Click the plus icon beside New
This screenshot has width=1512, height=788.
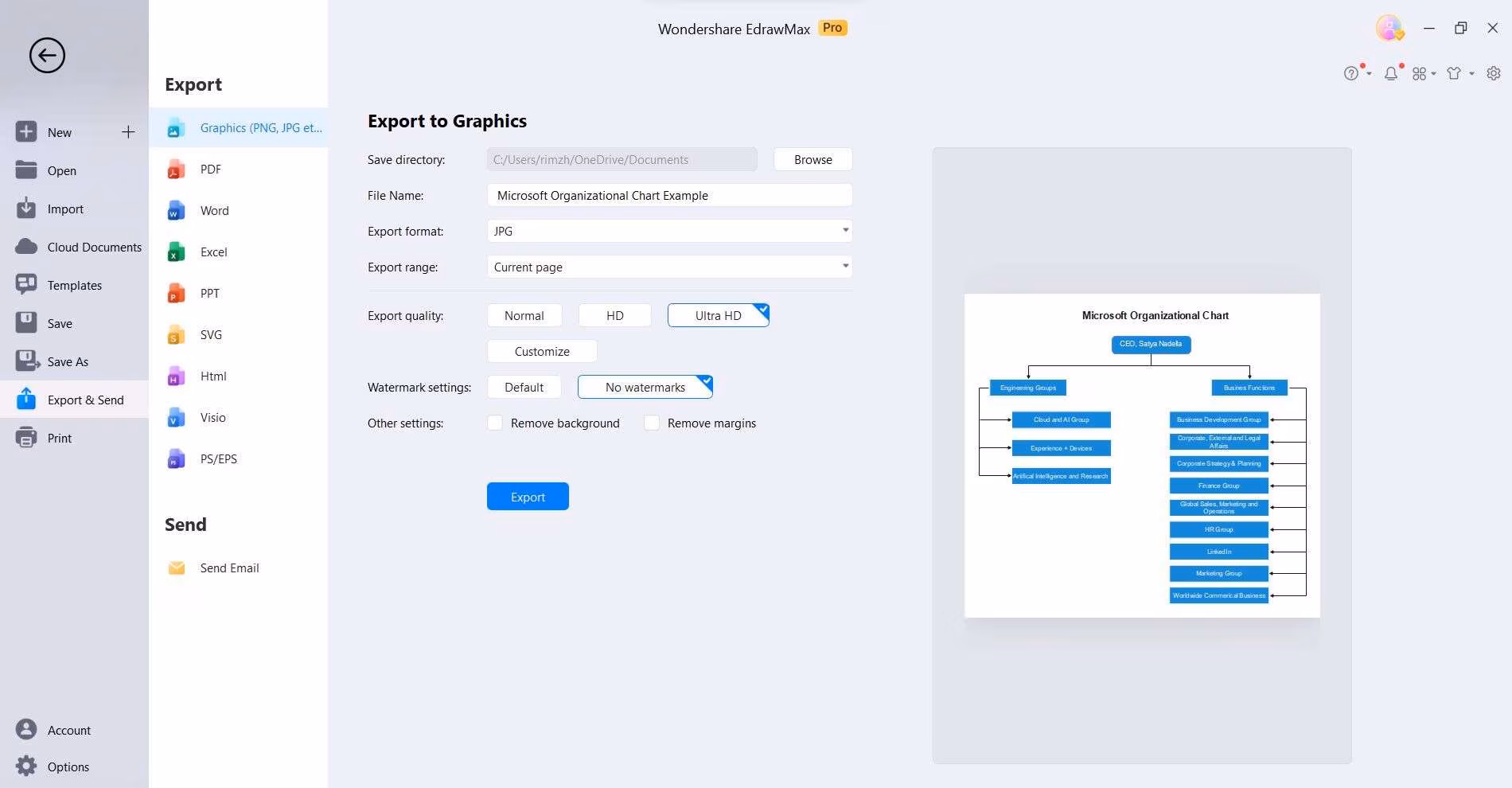(128, 132)
